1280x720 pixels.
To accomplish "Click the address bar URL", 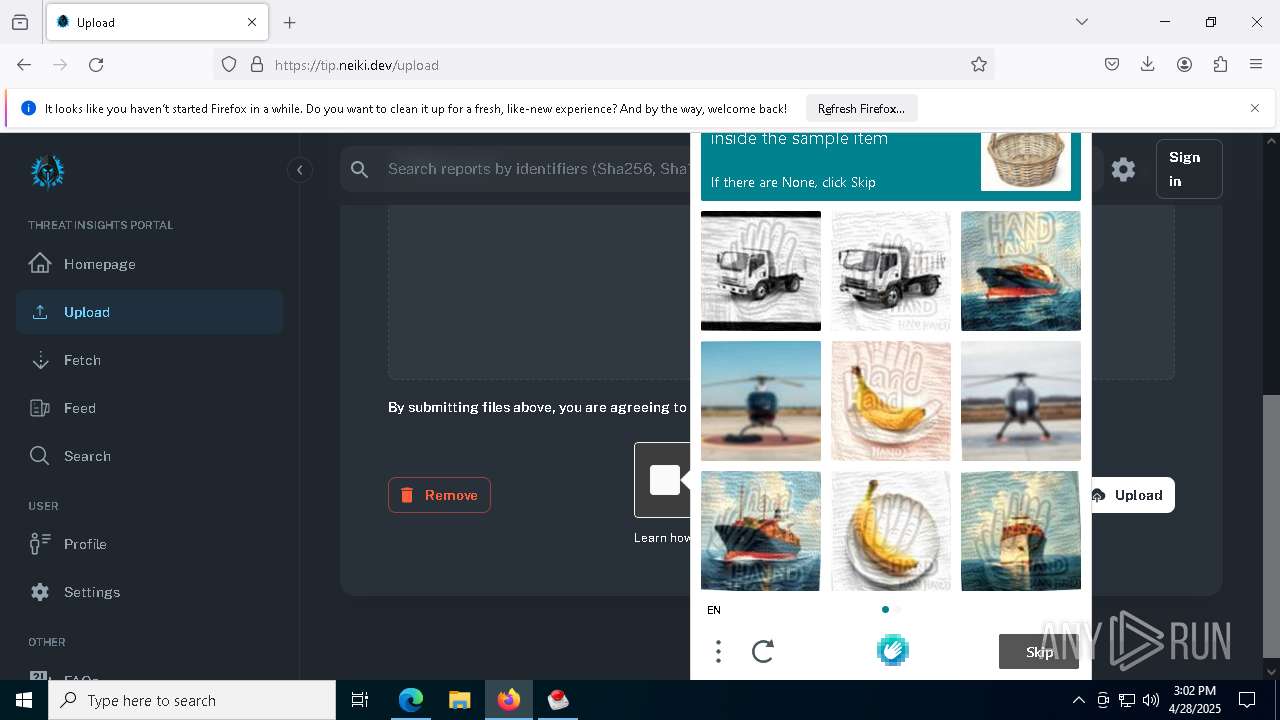I will coord(357,65).
